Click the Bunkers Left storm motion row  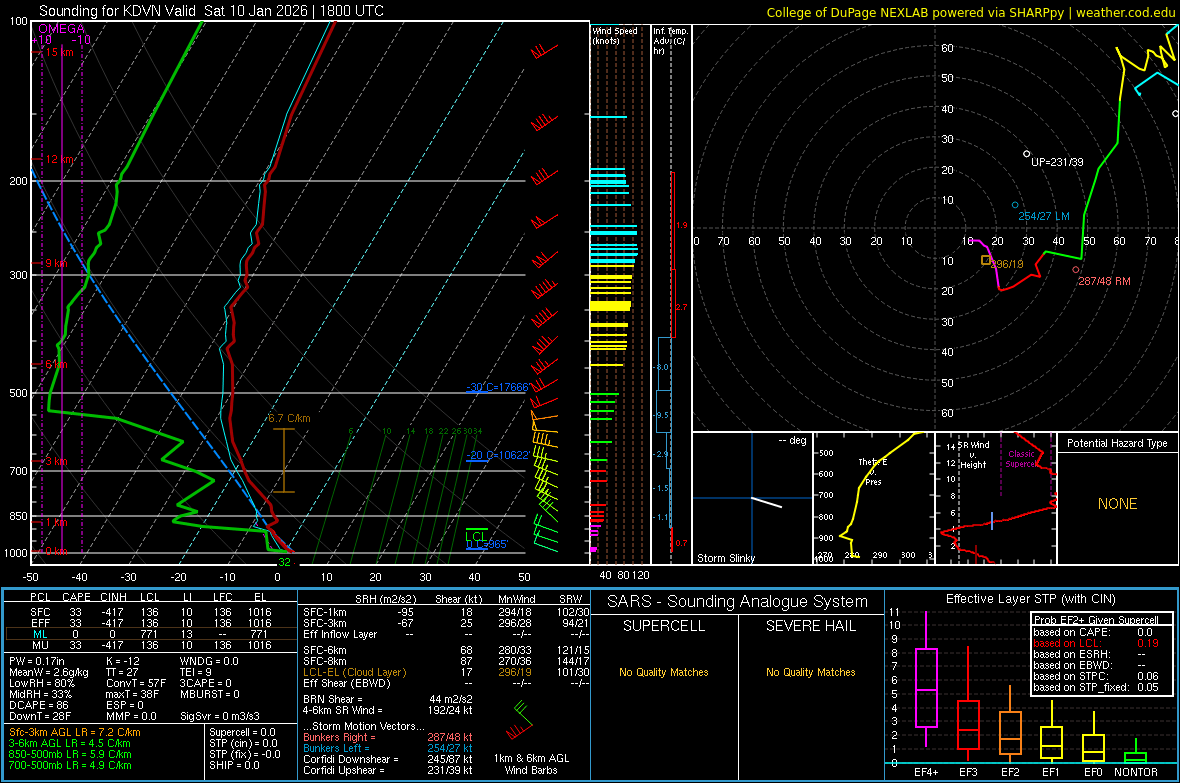point(388,748)
